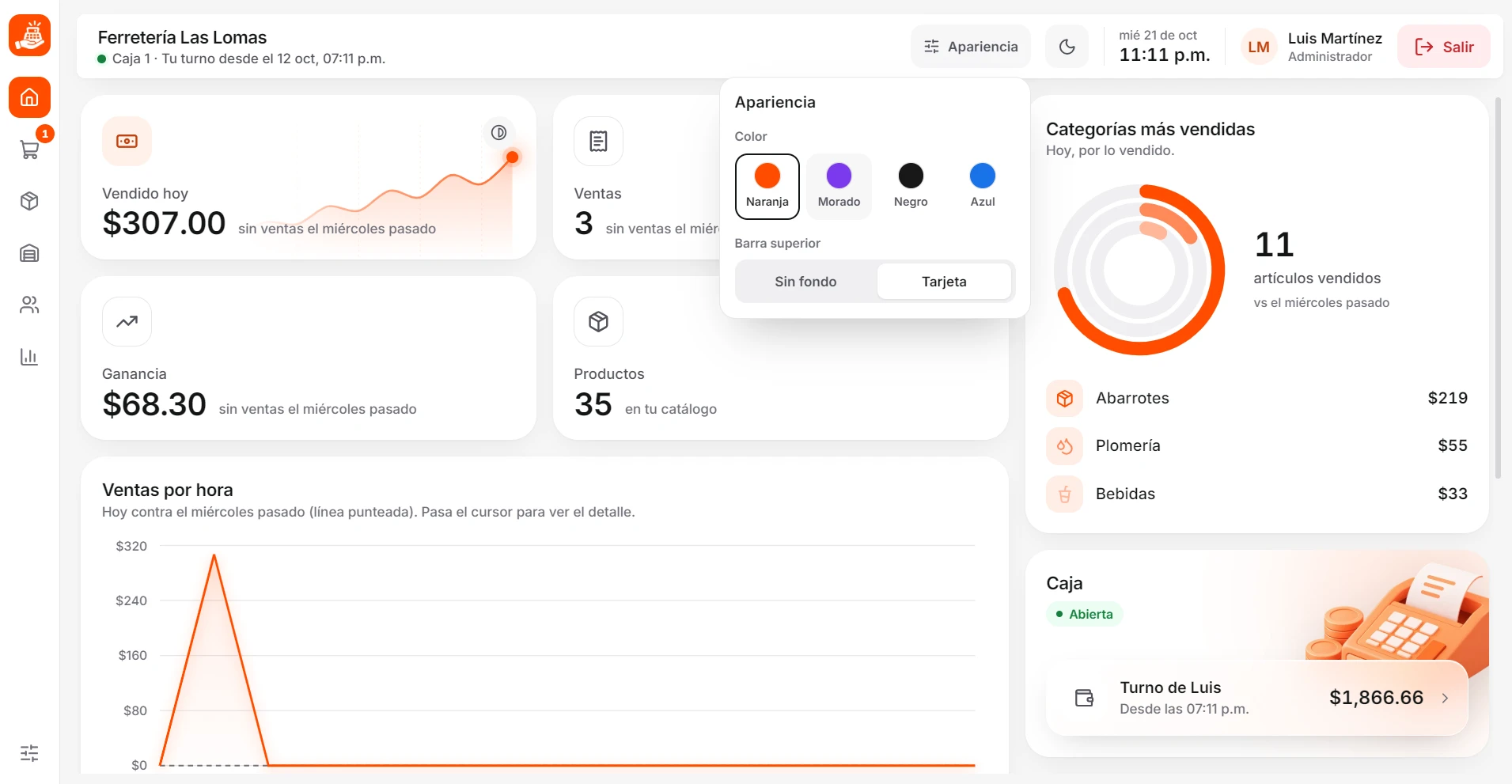Open the reports bar-chart sidebar icon
The image size is (1512, 784).
click(29, 357)
